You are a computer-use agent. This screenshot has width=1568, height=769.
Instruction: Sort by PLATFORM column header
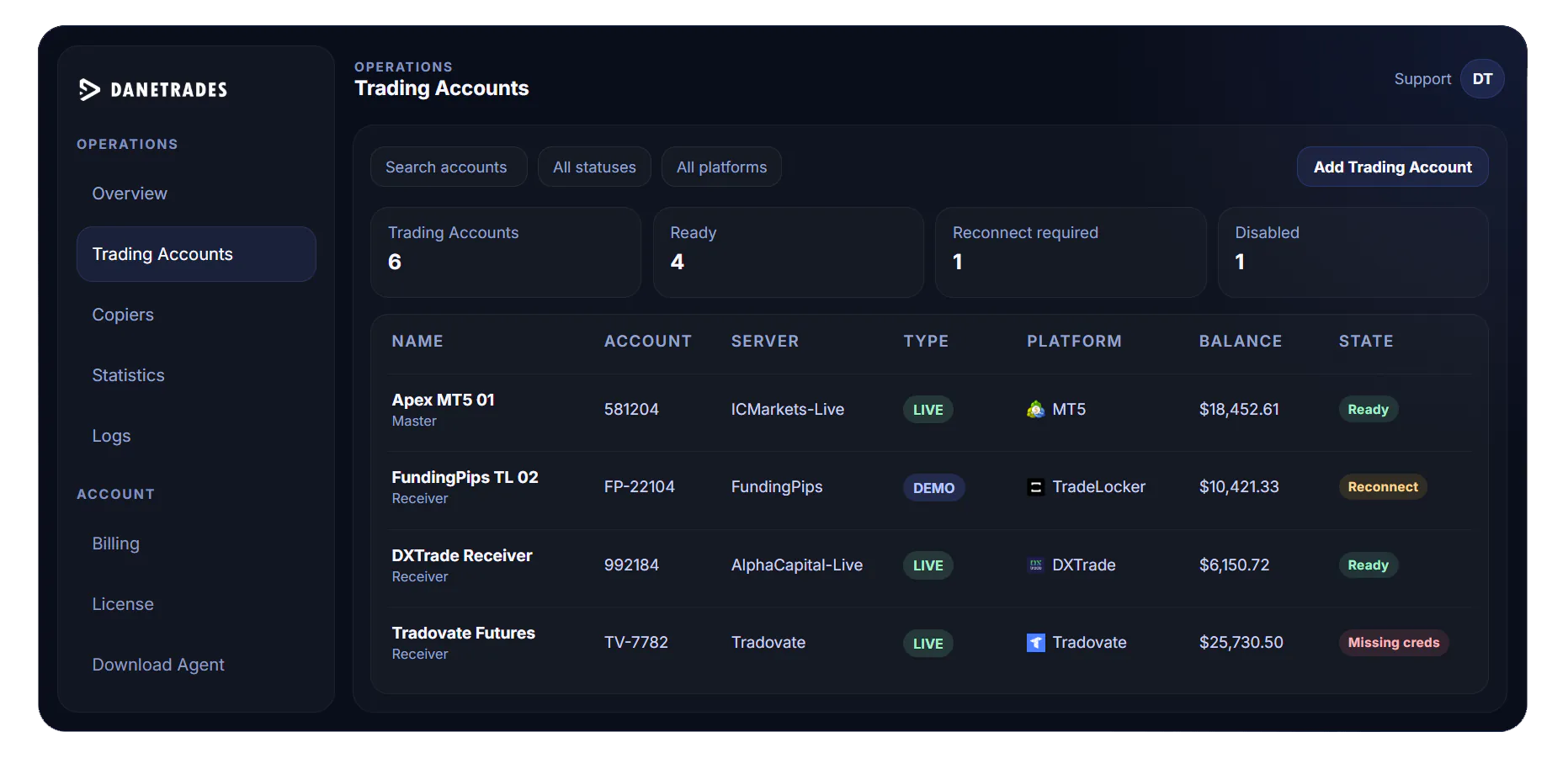(x=1074, y=342)
